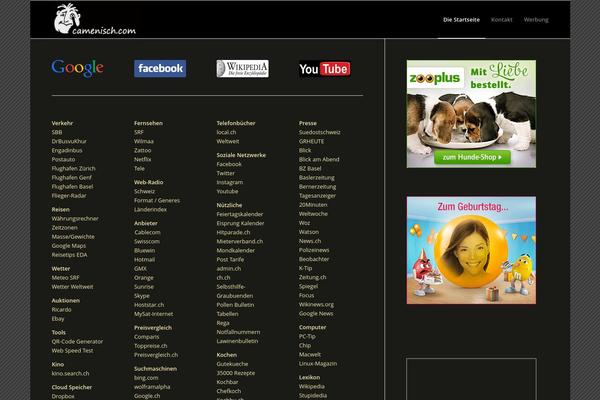Image resolution: width=600 pixels, height=400 pixels.
Task: Open the Tagesanzeiger link
Action: (317, 196)
